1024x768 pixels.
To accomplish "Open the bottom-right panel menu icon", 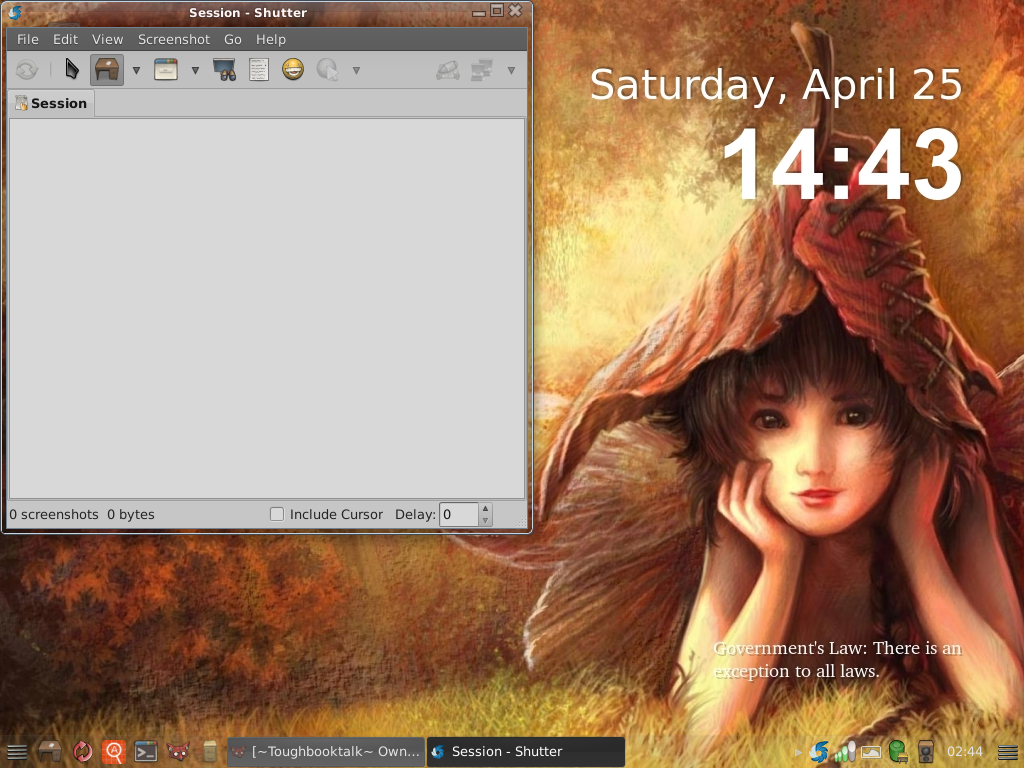I will (x=1008, y=752).
